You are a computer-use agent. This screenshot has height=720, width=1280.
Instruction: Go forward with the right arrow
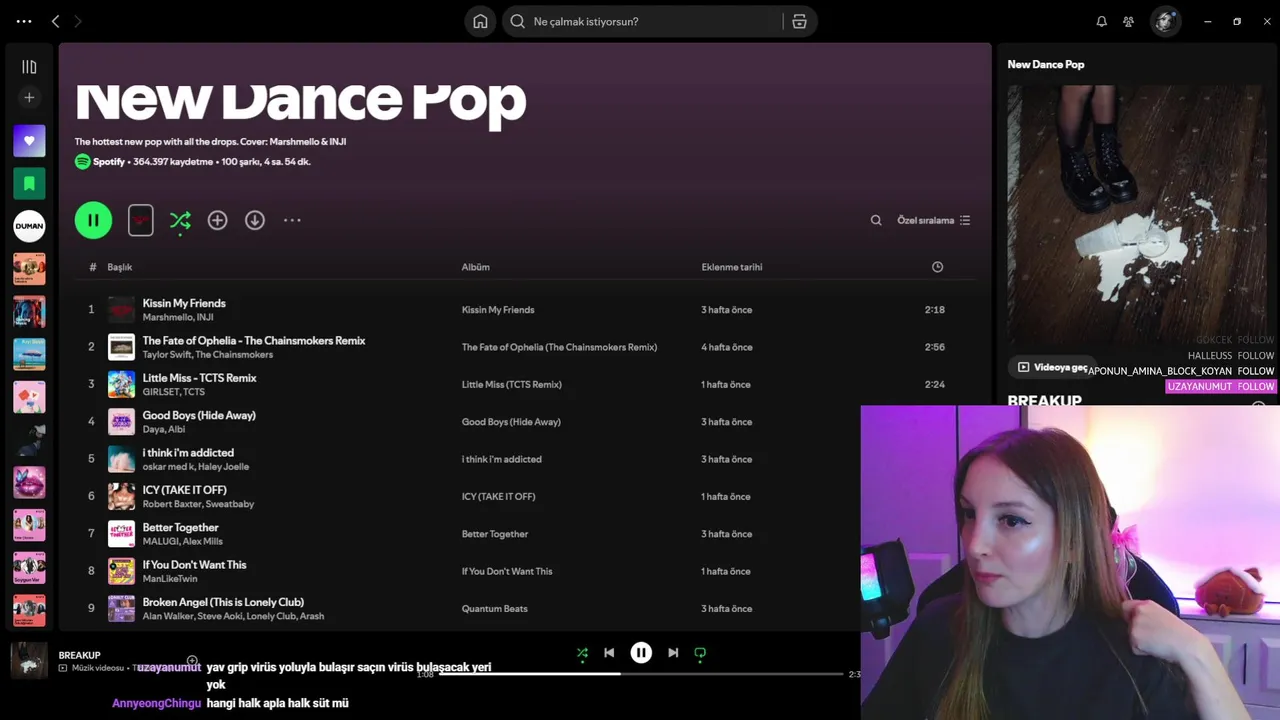78,21
